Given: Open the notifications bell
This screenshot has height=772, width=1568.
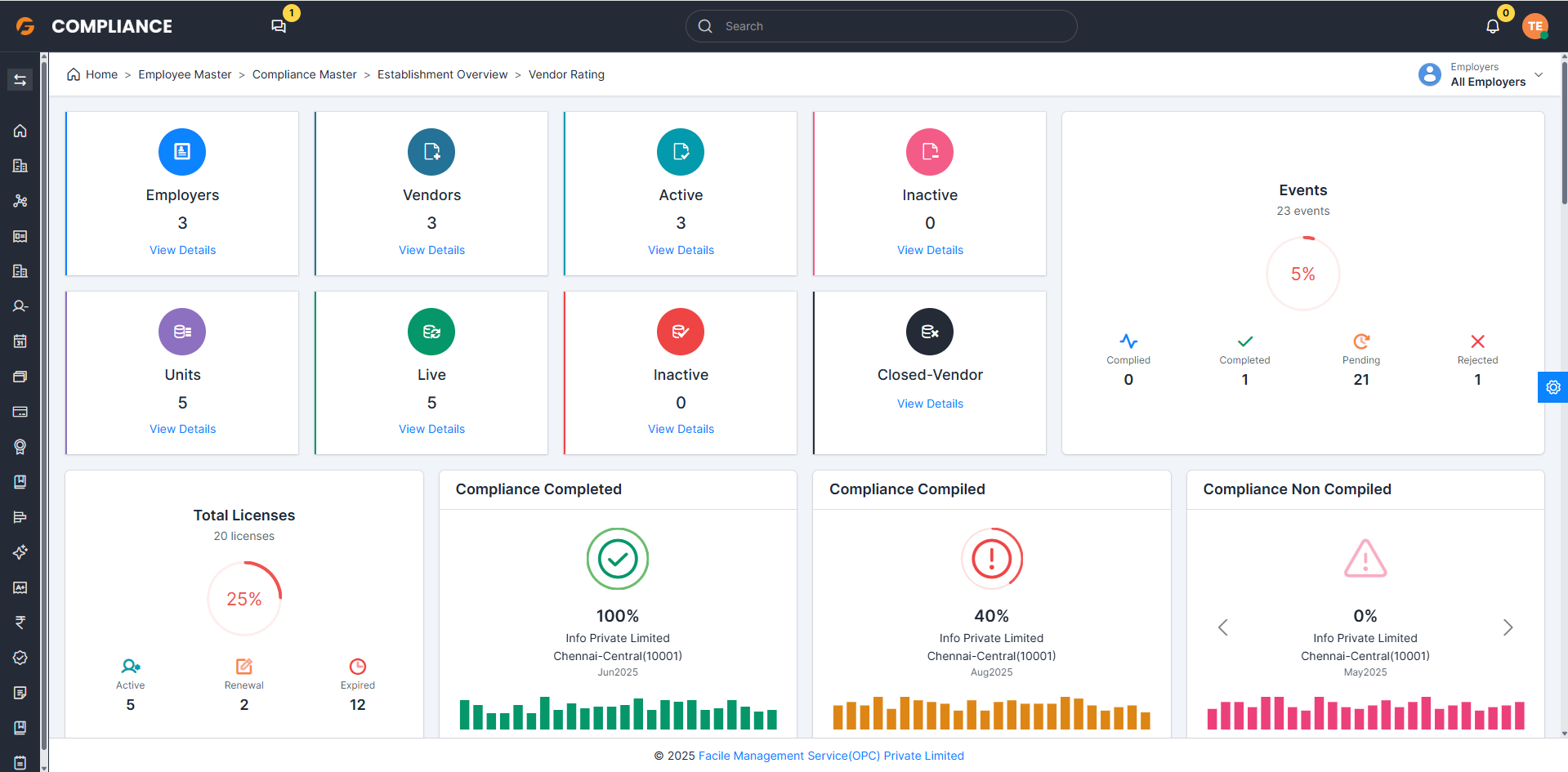Looking at the screenshot, I should tap(1492, 26).
